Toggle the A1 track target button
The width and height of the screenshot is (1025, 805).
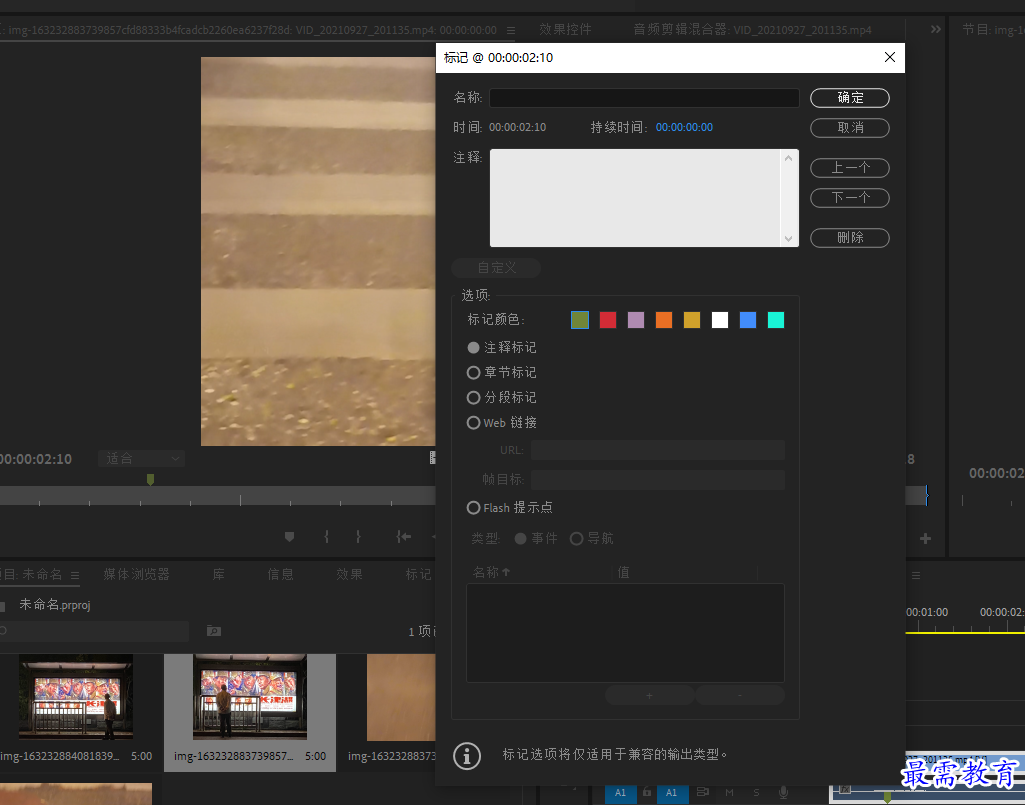671,793
